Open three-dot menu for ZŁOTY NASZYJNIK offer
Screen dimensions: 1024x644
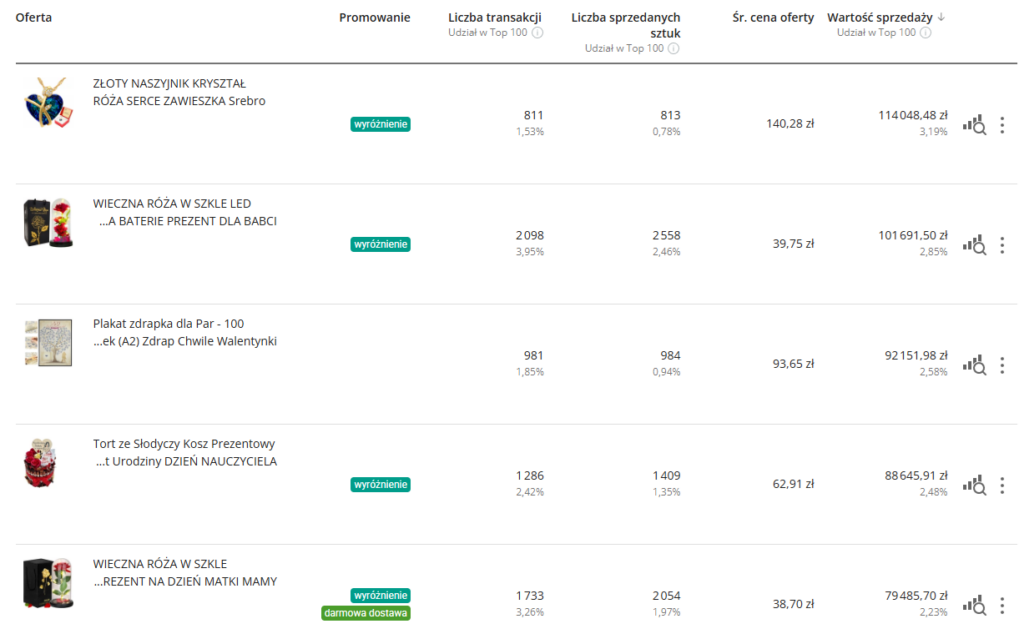coord(1002,125)
